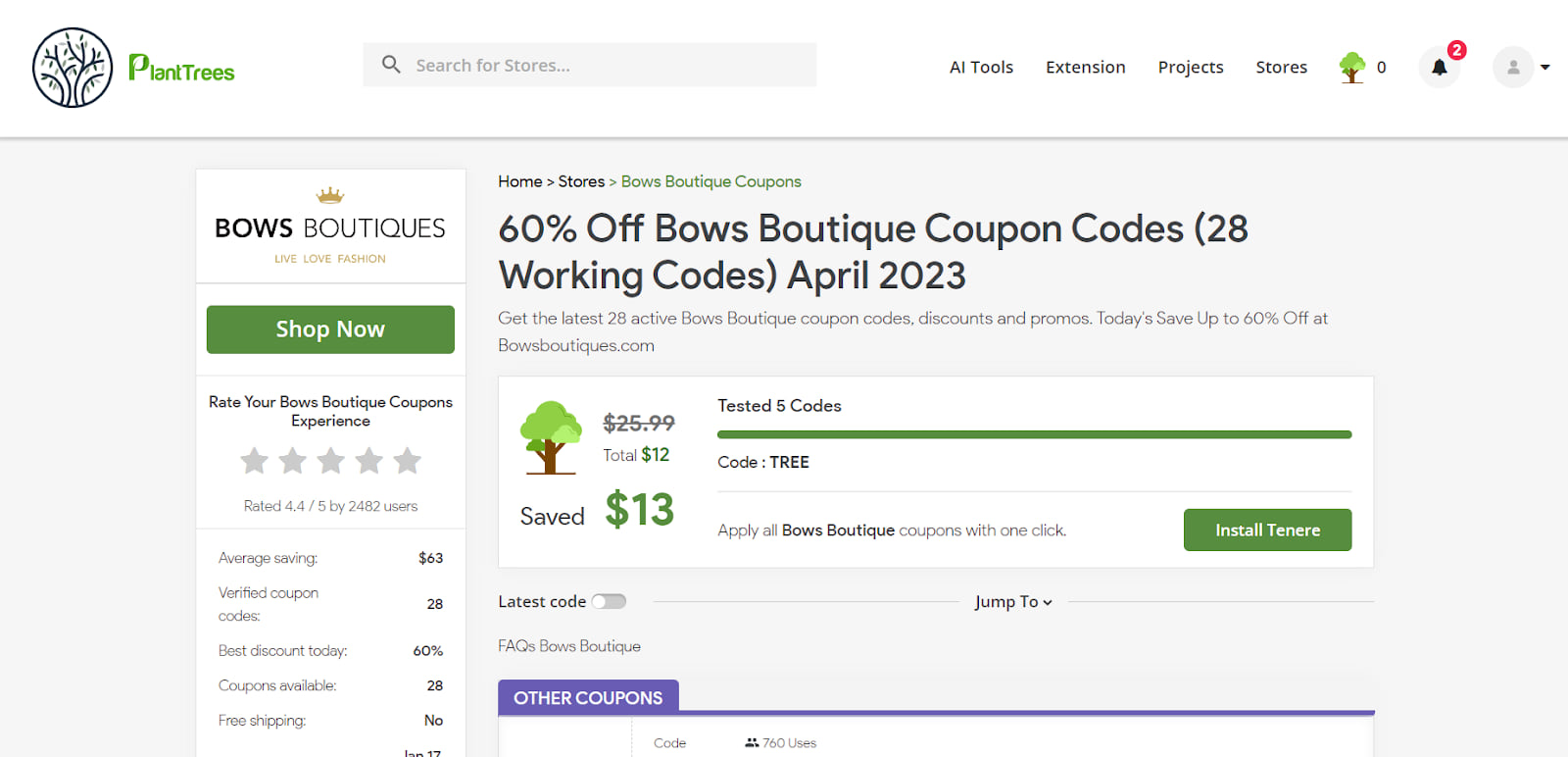The height and width of the screenshot is (757, 1568).
Task: Click the Saved $13 amount
Action: (639, 510)
